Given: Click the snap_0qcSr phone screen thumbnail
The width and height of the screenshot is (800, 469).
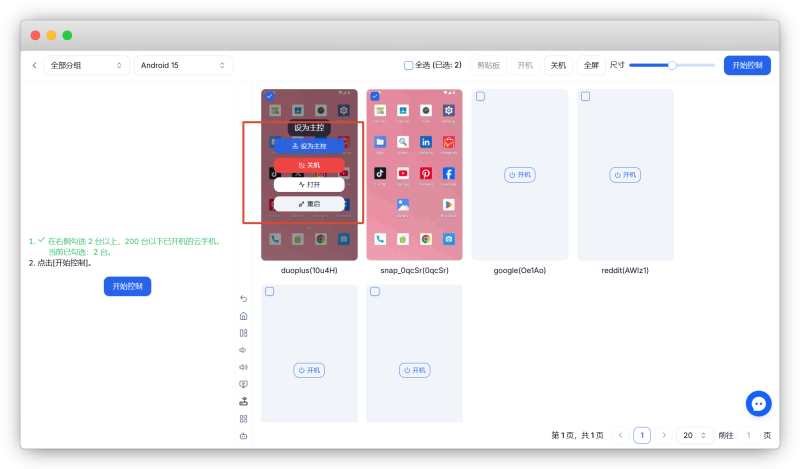Looking at the screenshot, I should 414,175.
